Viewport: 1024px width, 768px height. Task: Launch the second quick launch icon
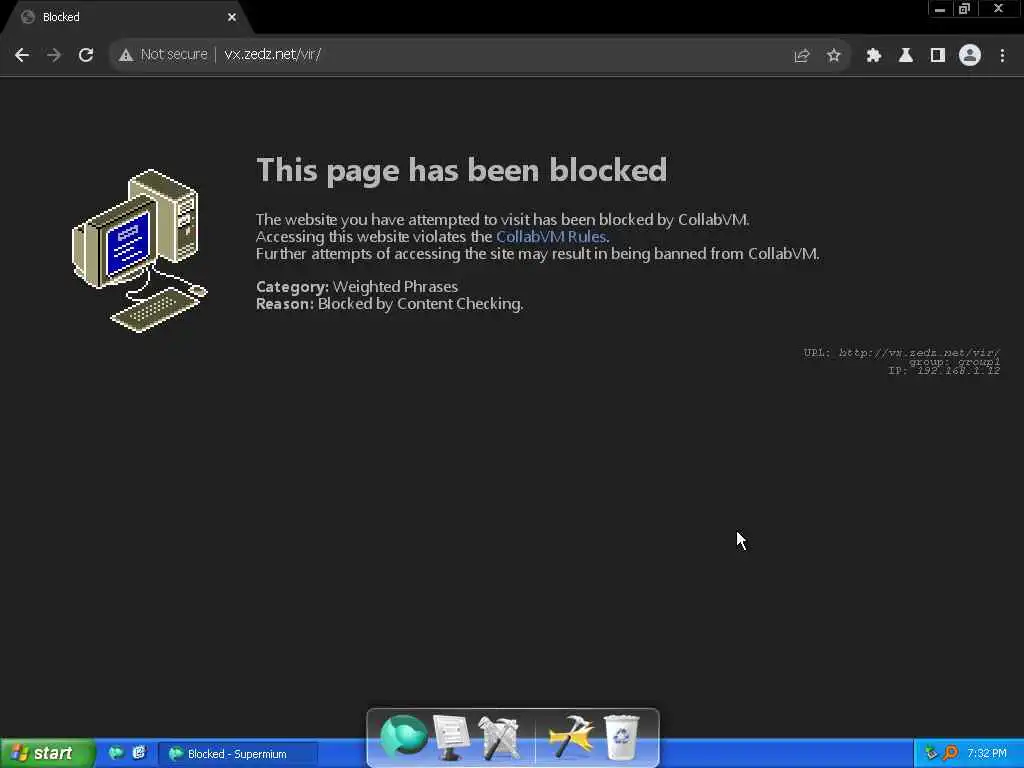click(139, 753)
